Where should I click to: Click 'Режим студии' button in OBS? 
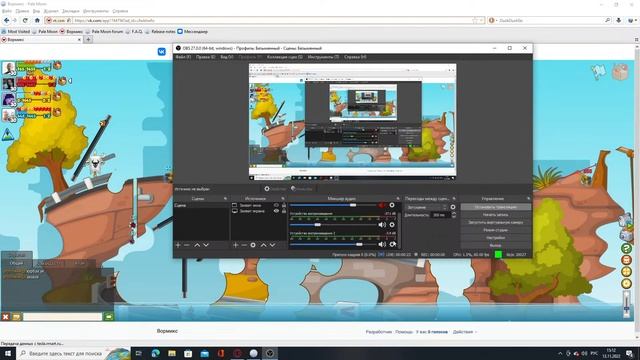(x=496, y=230)
